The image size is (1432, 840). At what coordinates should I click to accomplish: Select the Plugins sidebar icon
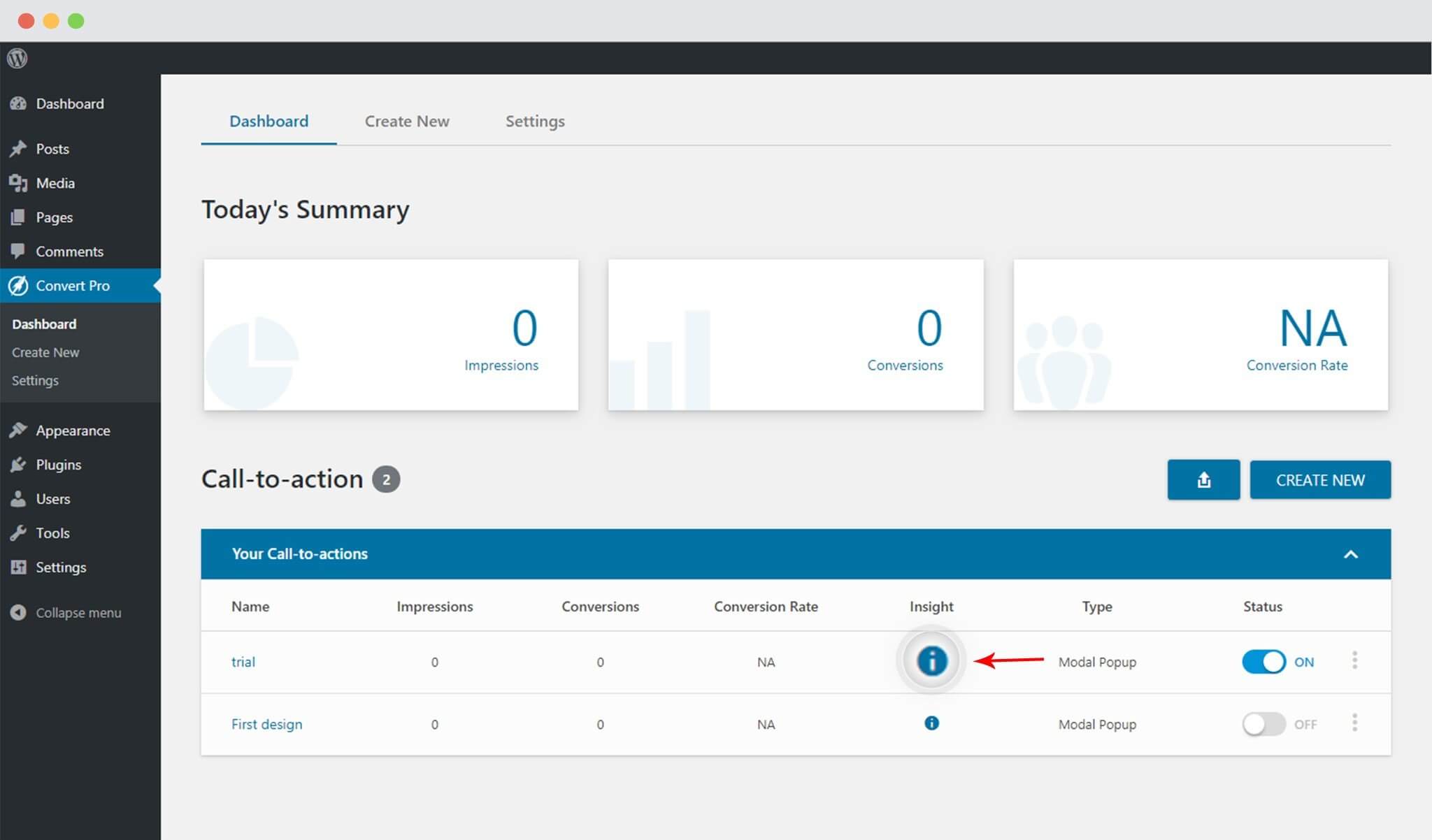pyautogui.click(x=18, y=464)
